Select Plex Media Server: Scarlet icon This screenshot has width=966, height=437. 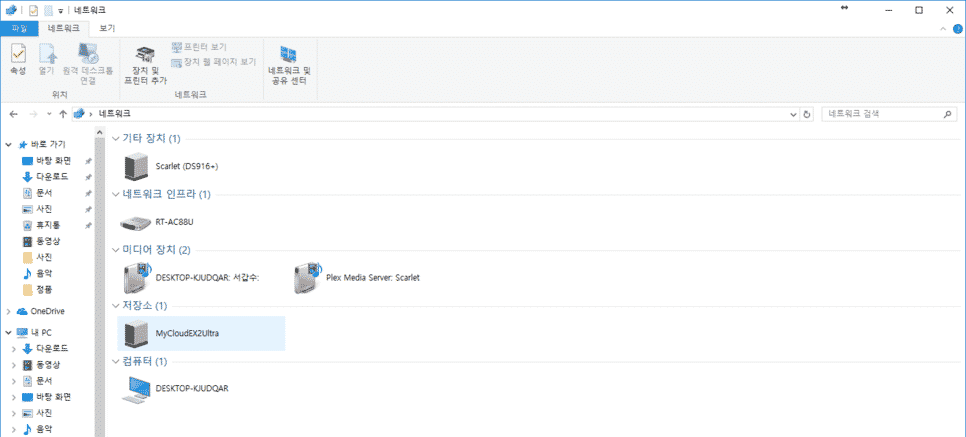point(307,277)
